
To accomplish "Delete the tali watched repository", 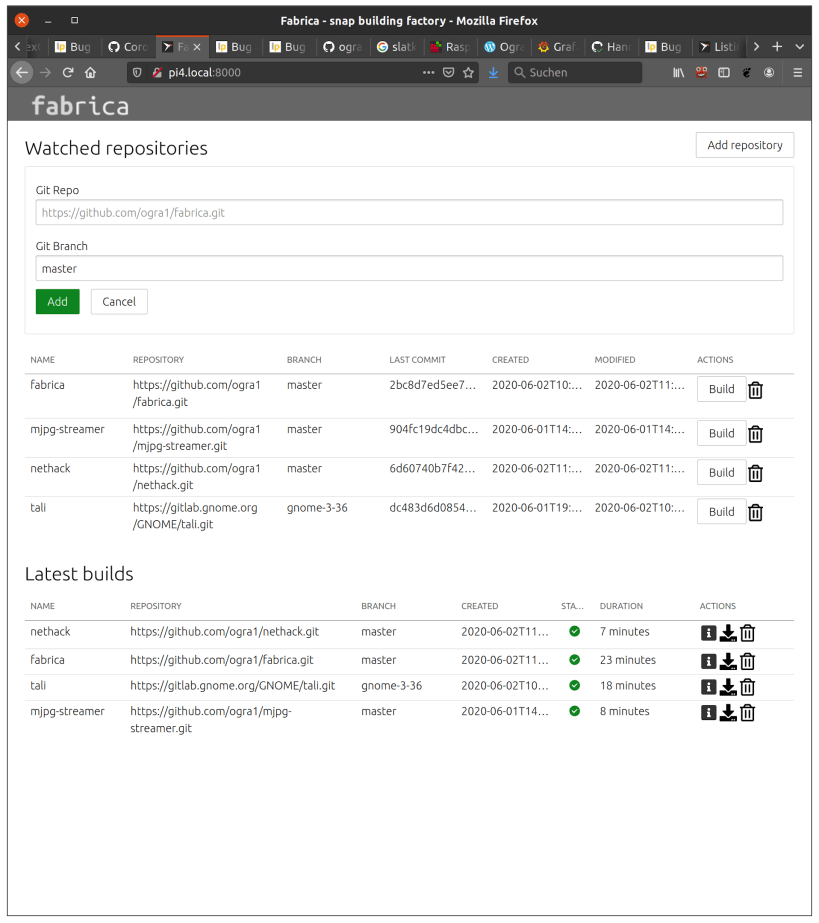I will [755, 513].
